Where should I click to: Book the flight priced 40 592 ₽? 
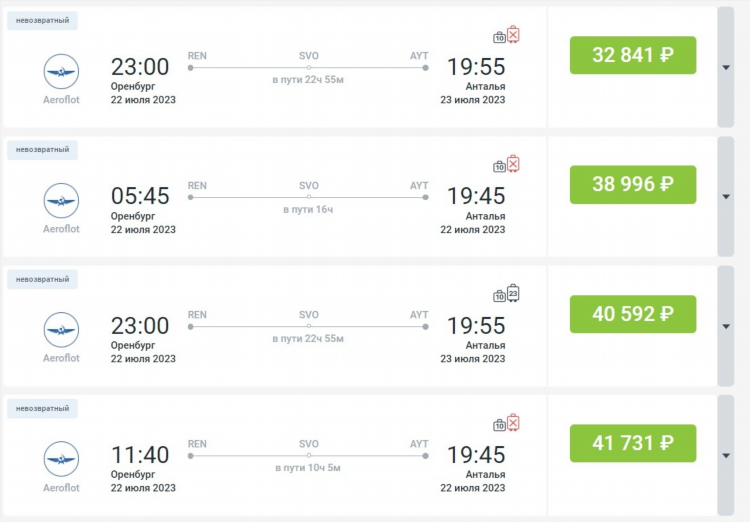tap(633, 314)
